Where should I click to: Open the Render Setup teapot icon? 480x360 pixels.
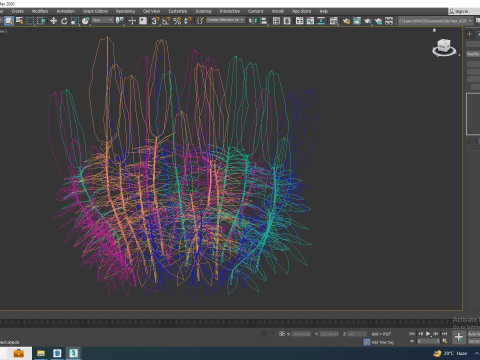click(x=346, y=21)
